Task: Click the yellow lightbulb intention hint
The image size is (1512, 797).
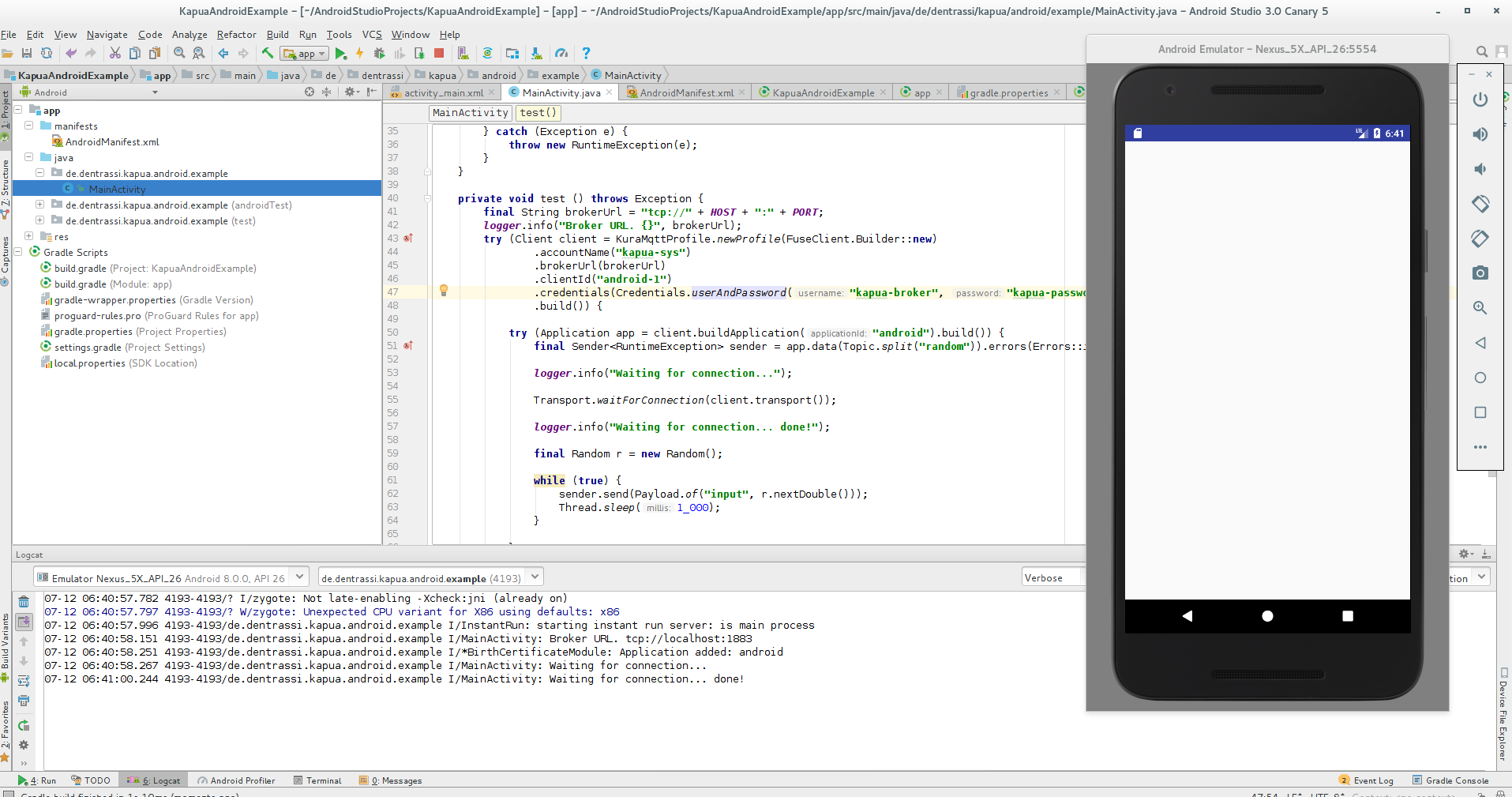Action: tap(445, 291)
